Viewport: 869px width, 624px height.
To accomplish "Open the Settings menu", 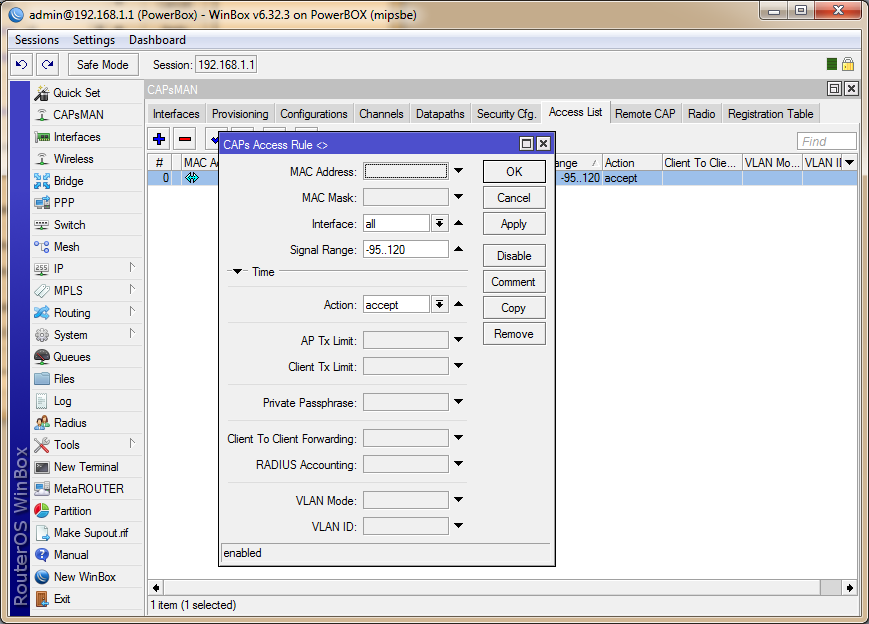I will (x=93, y=40).
